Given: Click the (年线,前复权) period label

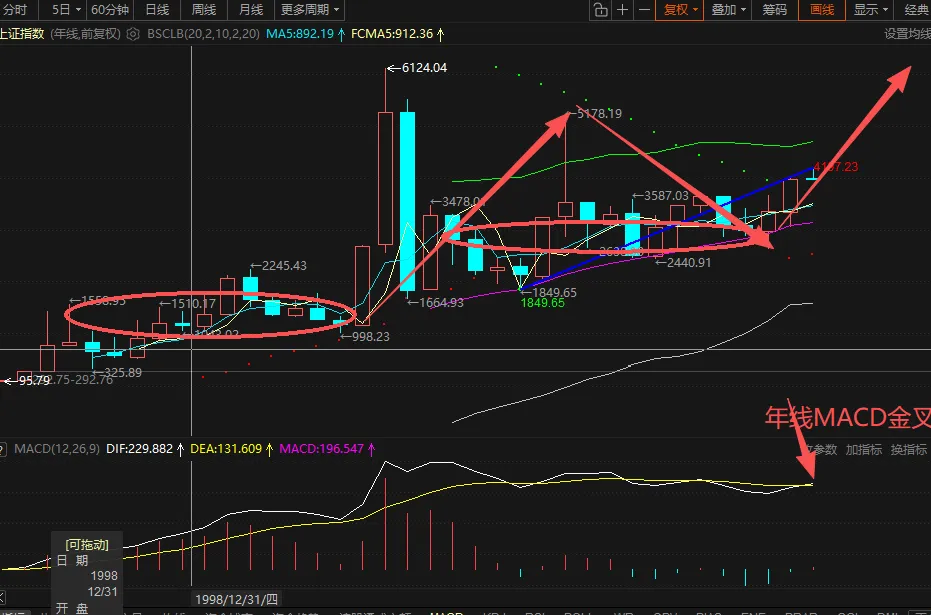Looking at the screenshot, I should [86, 34].
